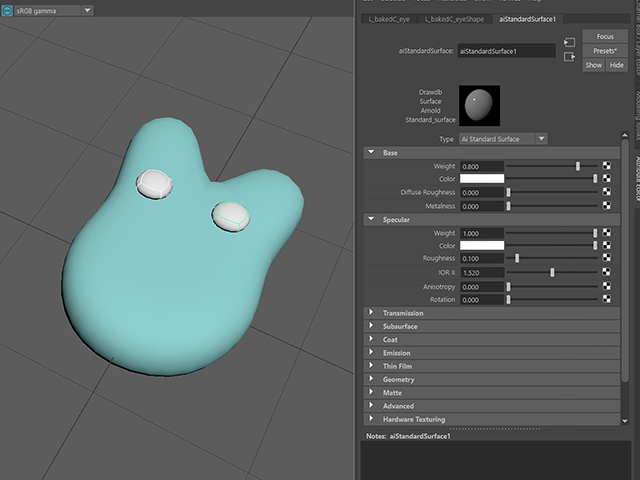Open the Base Color swatch
Image resolution: width=640 pixels, height=480 pixels.
point(482,179)
